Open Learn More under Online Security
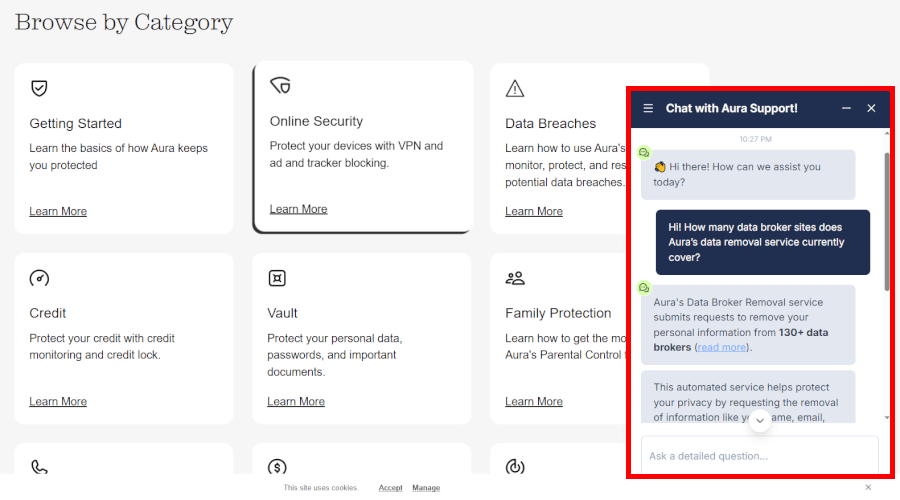This screenshot has width=900, height=500. (x=298, y=209)
